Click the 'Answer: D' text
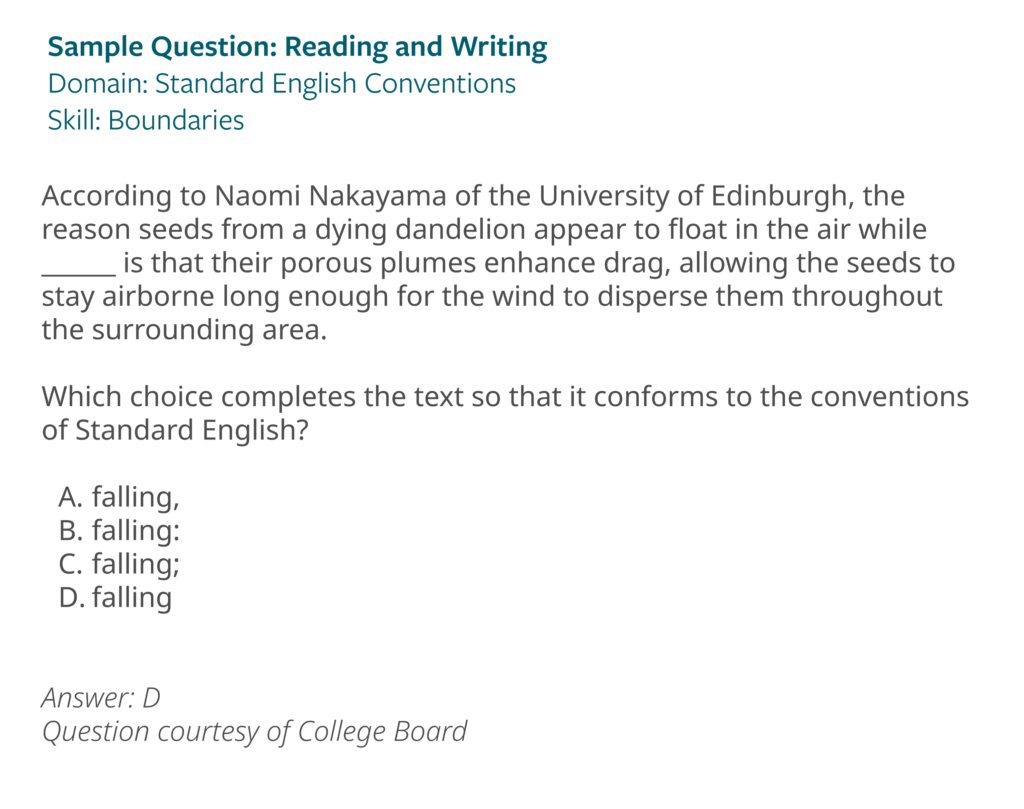The image size is (1024, 809). [x=101, y=698]
